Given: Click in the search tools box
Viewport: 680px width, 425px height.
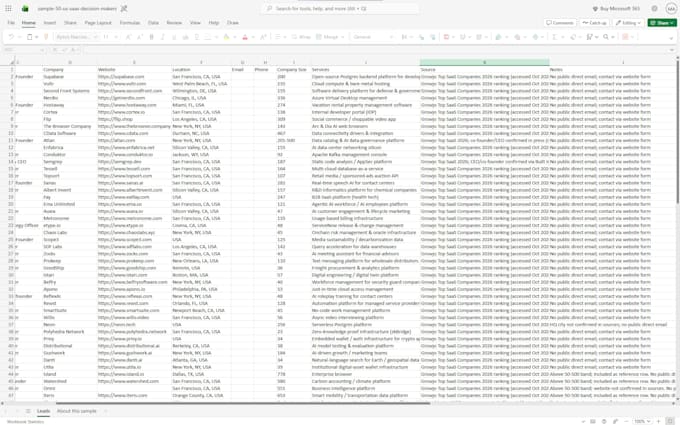Looking at the screenshot, I should pos(339,8).
